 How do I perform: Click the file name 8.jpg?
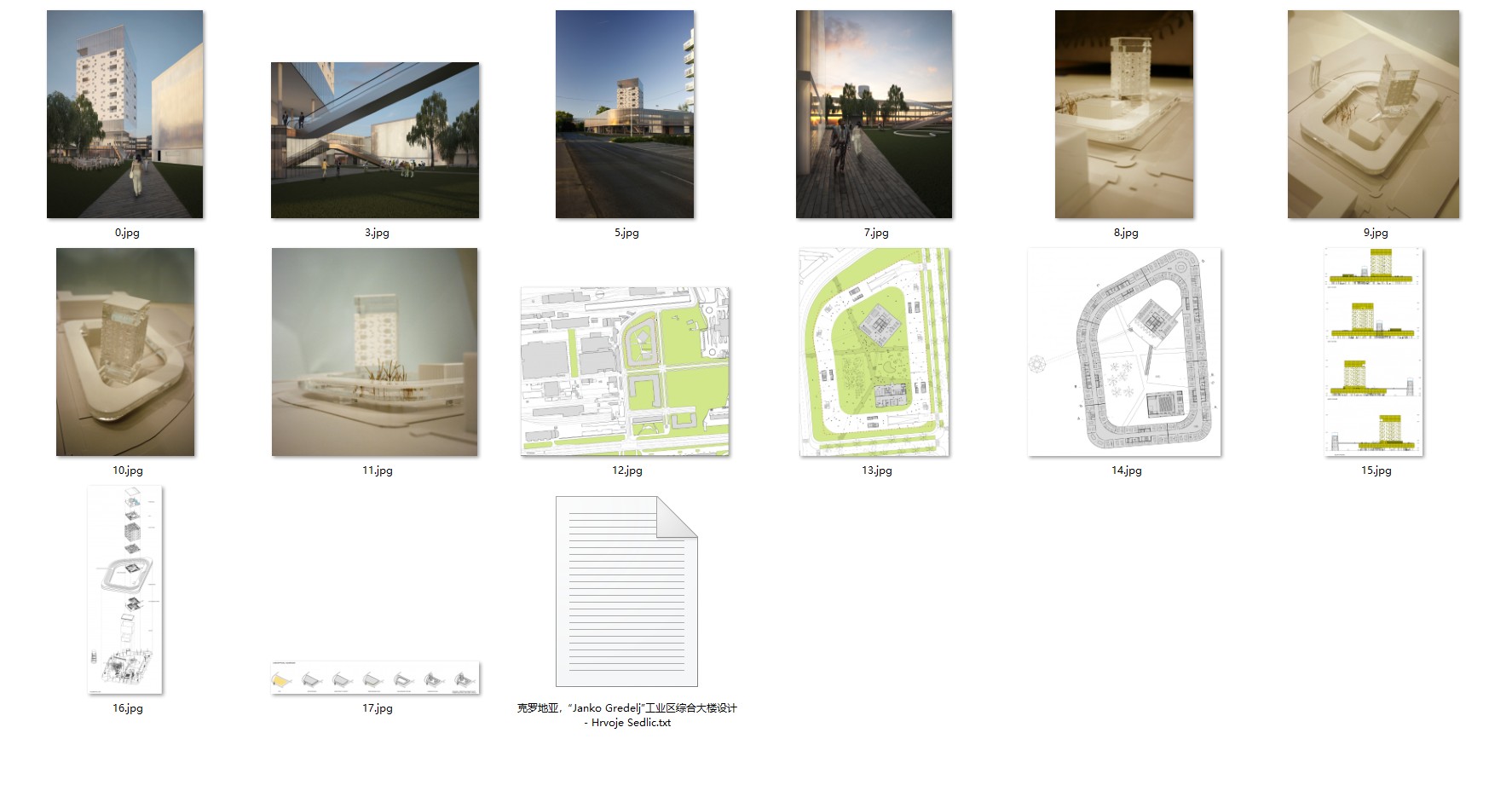[x=1126, y=233]
